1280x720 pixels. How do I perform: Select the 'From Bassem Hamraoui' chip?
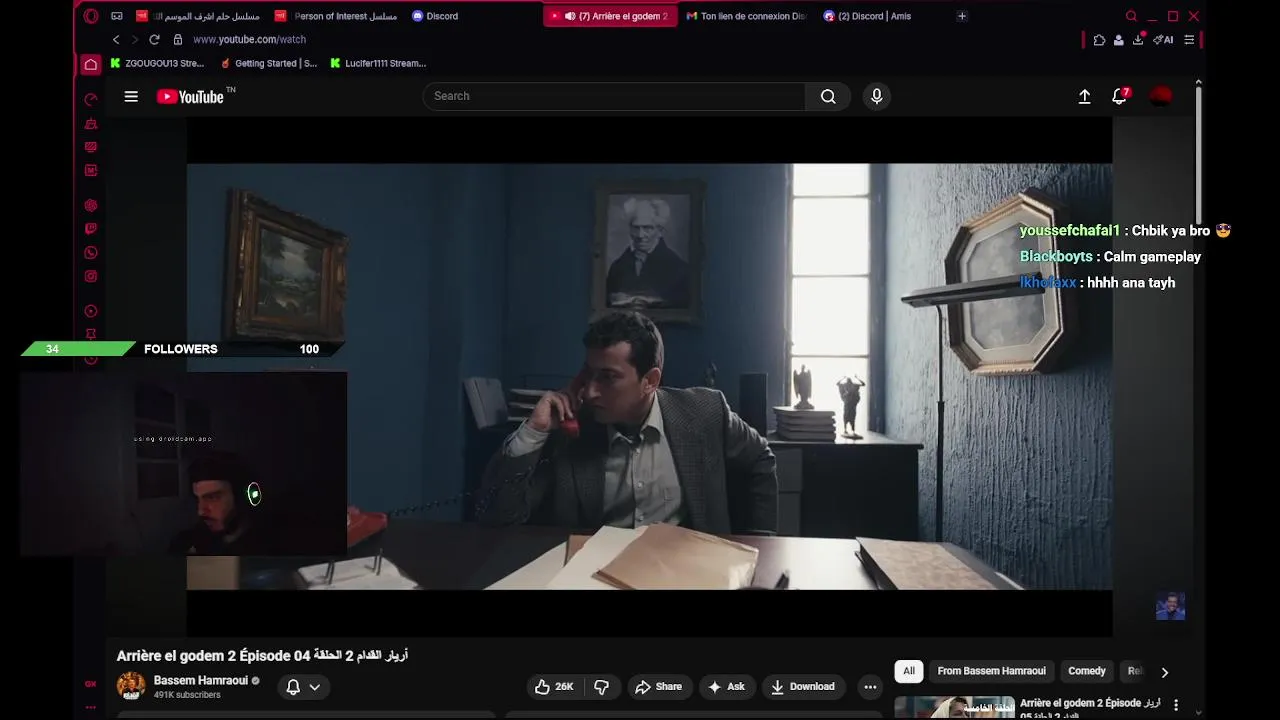(991, 671)
